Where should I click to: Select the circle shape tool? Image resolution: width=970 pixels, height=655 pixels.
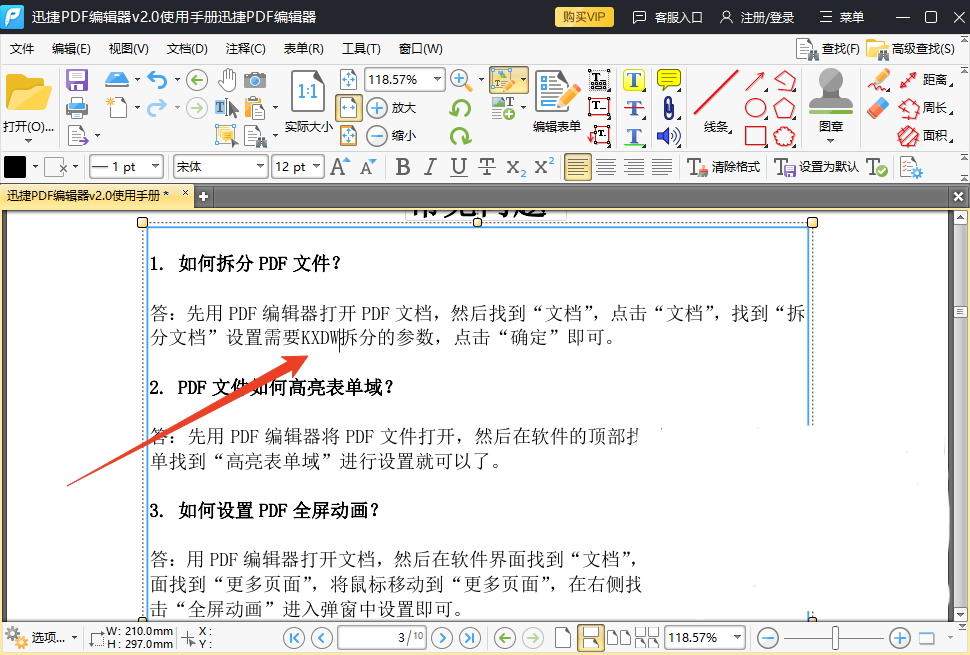point(756,108)
